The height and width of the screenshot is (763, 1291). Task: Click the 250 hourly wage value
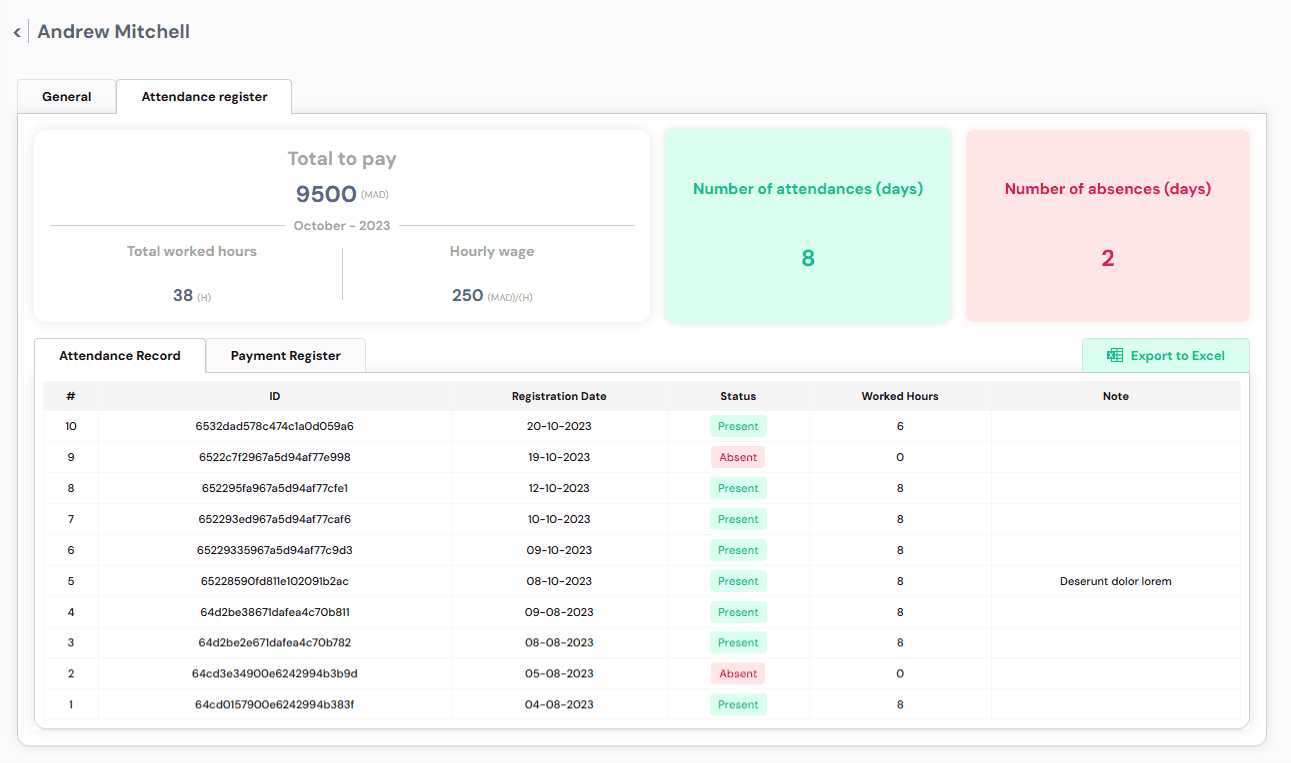pyautogui.click(x=468, y=296)
